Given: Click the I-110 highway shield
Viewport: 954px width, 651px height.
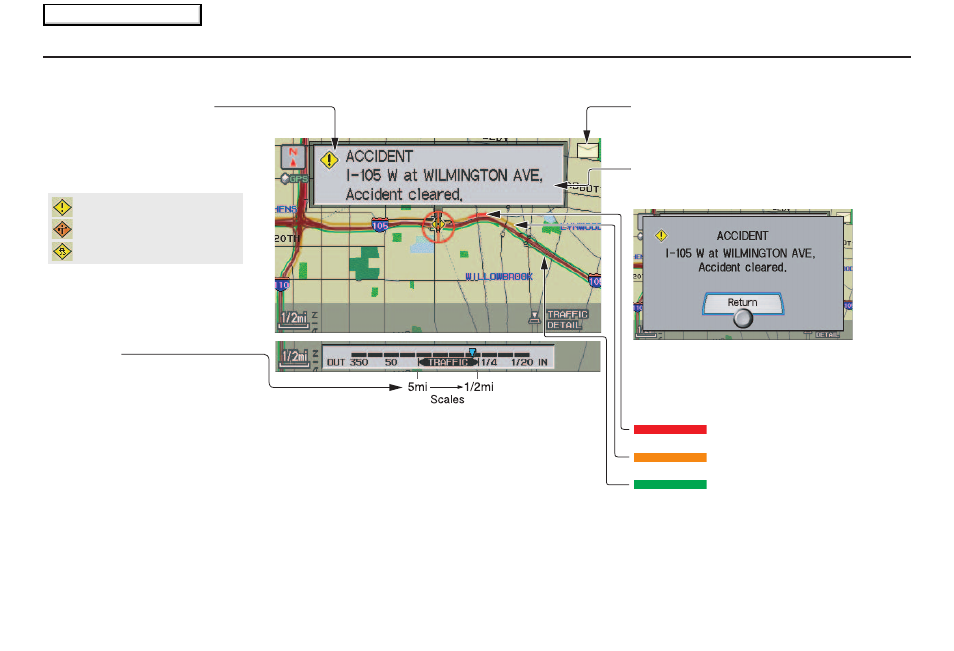Looking at the screenshot, I should (282, 285).
